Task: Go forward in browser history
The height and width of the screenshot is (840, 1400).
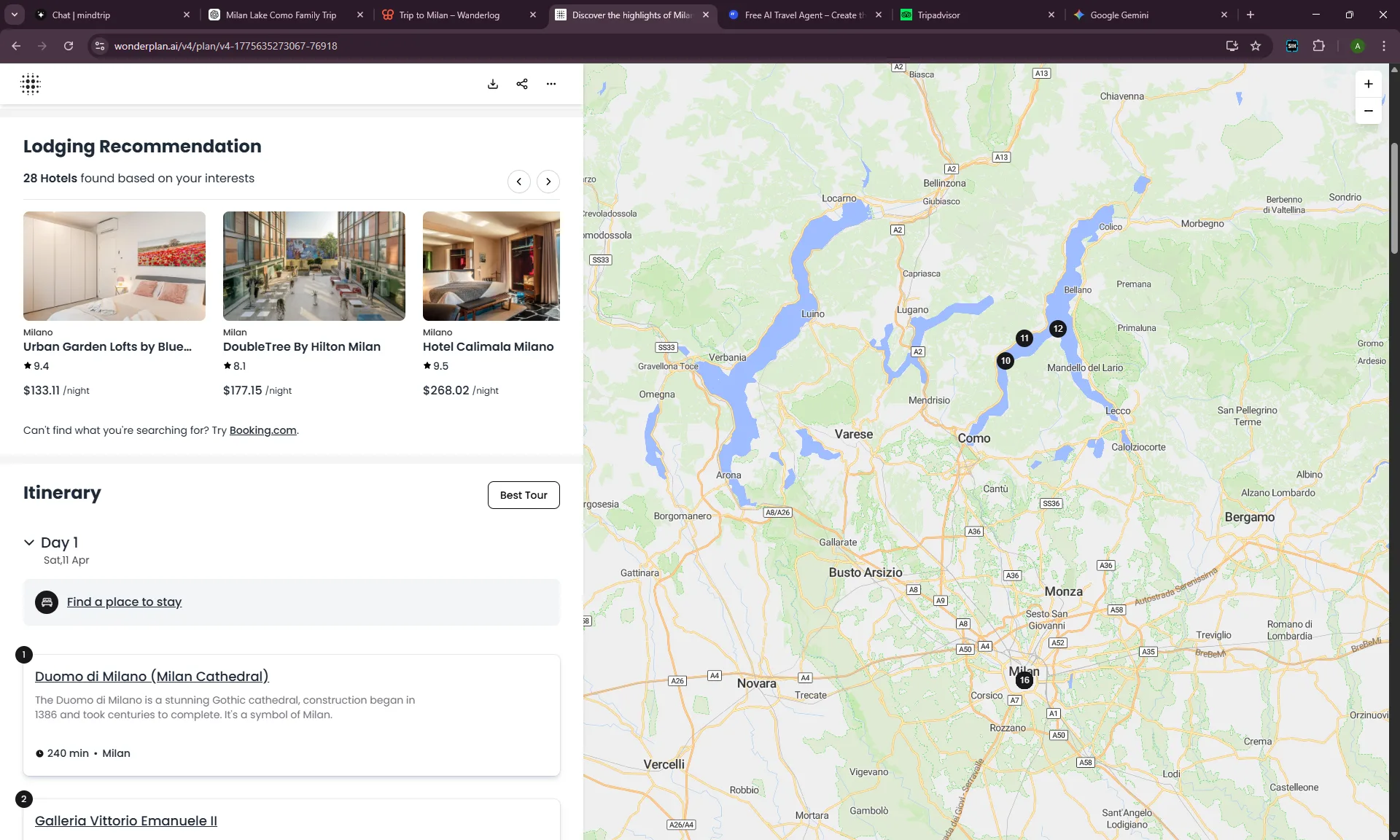Action: pyautogui.click(x=42, y=46)
